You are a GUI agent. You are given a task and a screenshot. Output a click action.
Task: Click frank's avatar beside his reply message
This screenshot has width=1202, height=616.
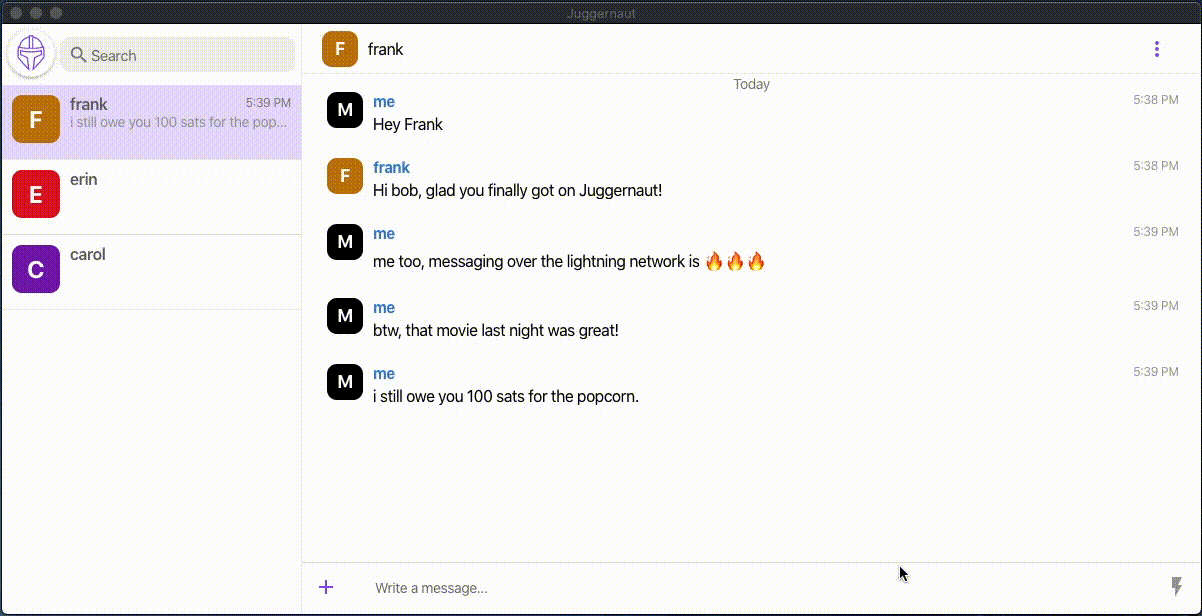(x=345, y=176)
